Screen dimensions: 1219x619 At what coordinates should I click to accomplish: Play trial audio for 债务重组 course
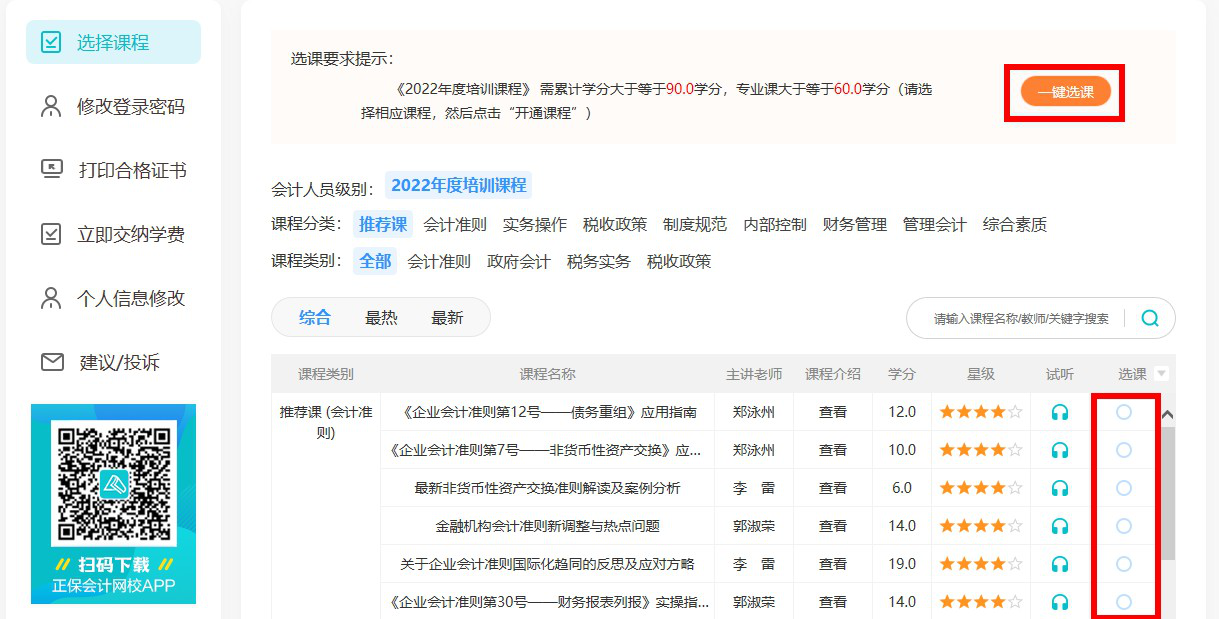click(x=1059, y=411)
